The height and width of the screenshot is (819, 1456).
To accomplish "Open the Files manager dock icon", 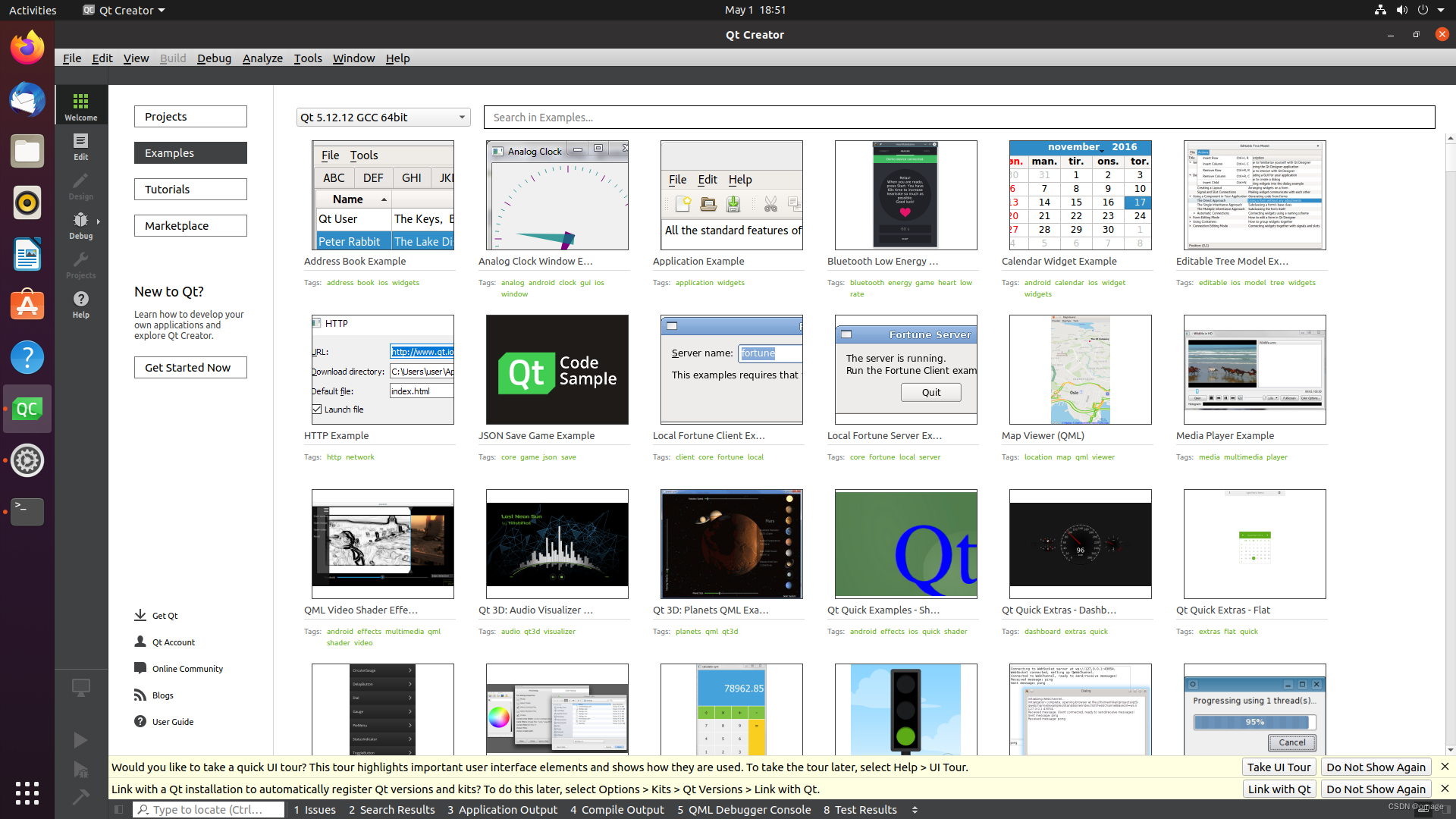I will pyautogui.click(x=27, y=152).
